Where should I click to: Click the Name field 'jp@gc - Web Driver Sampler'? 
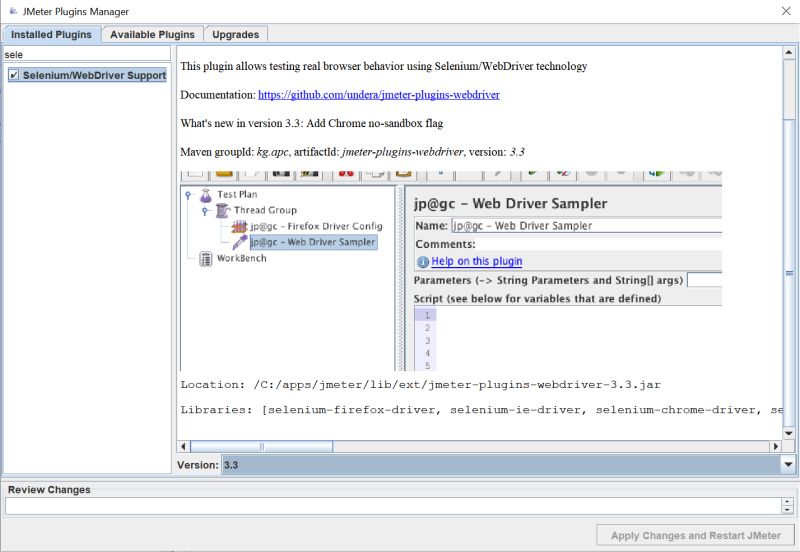(x=586, y=225)
